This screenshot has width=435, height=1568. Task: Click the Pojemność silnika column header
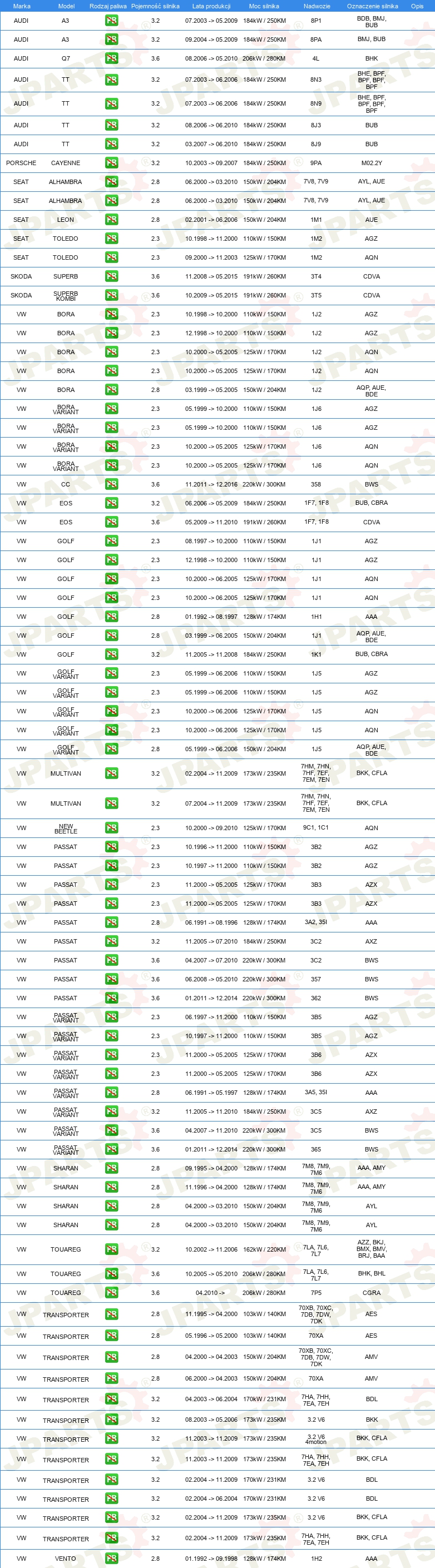click(155, 6)
